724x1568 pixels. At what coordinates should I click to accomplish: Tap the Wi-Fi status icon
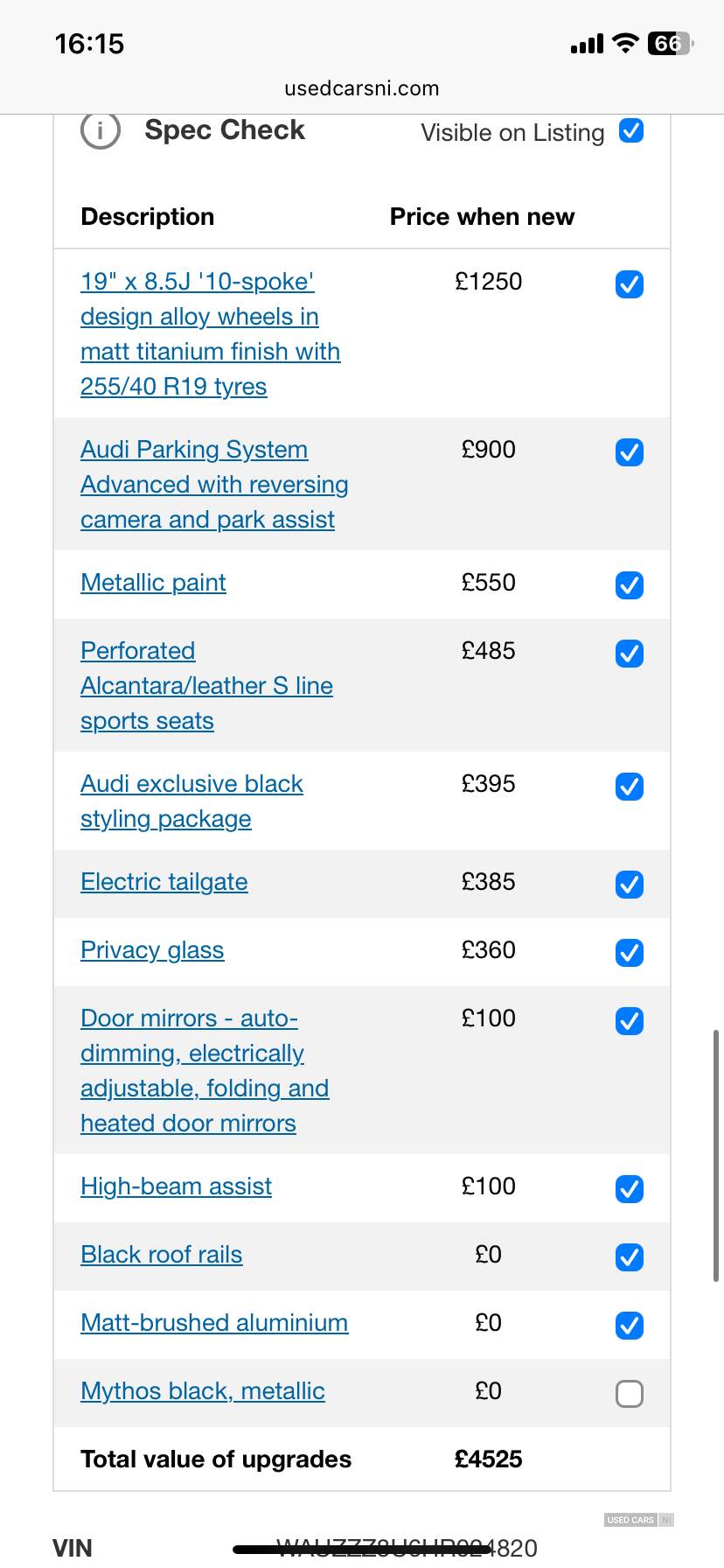[x=625, y=44]
